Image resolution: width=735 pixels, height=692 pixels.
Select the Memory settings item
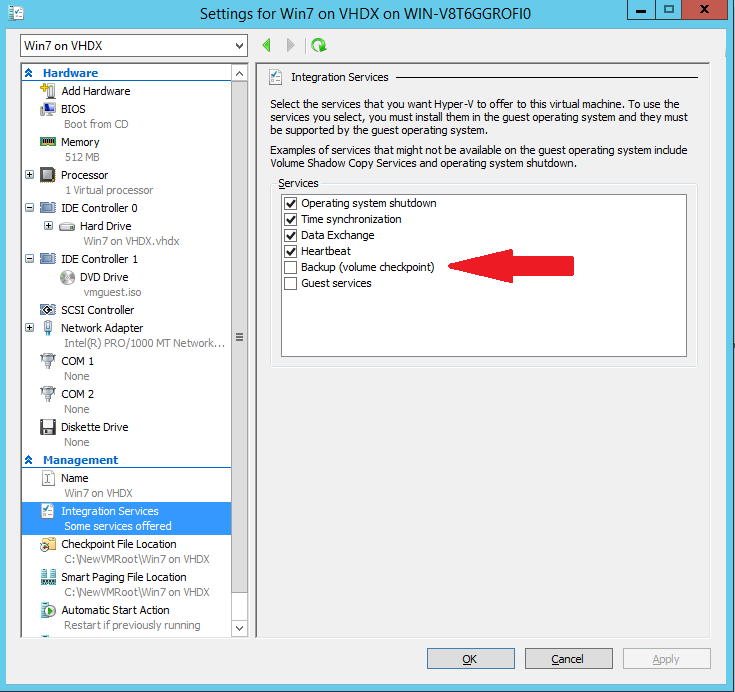coord(80,142)
